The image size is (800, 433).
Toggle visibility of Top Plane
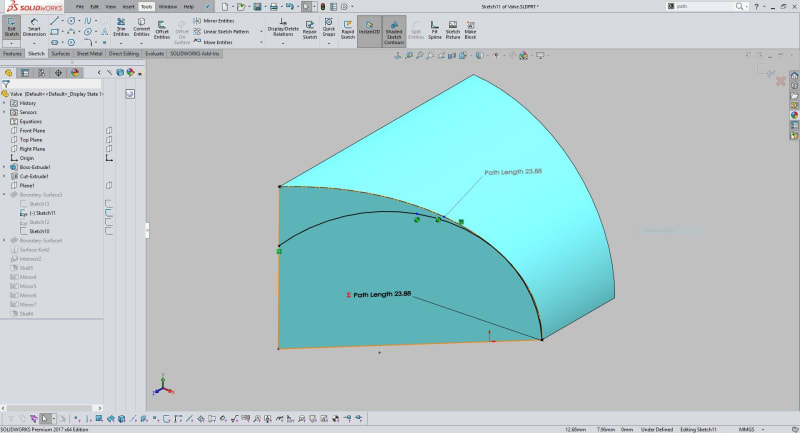click(109, 140)
